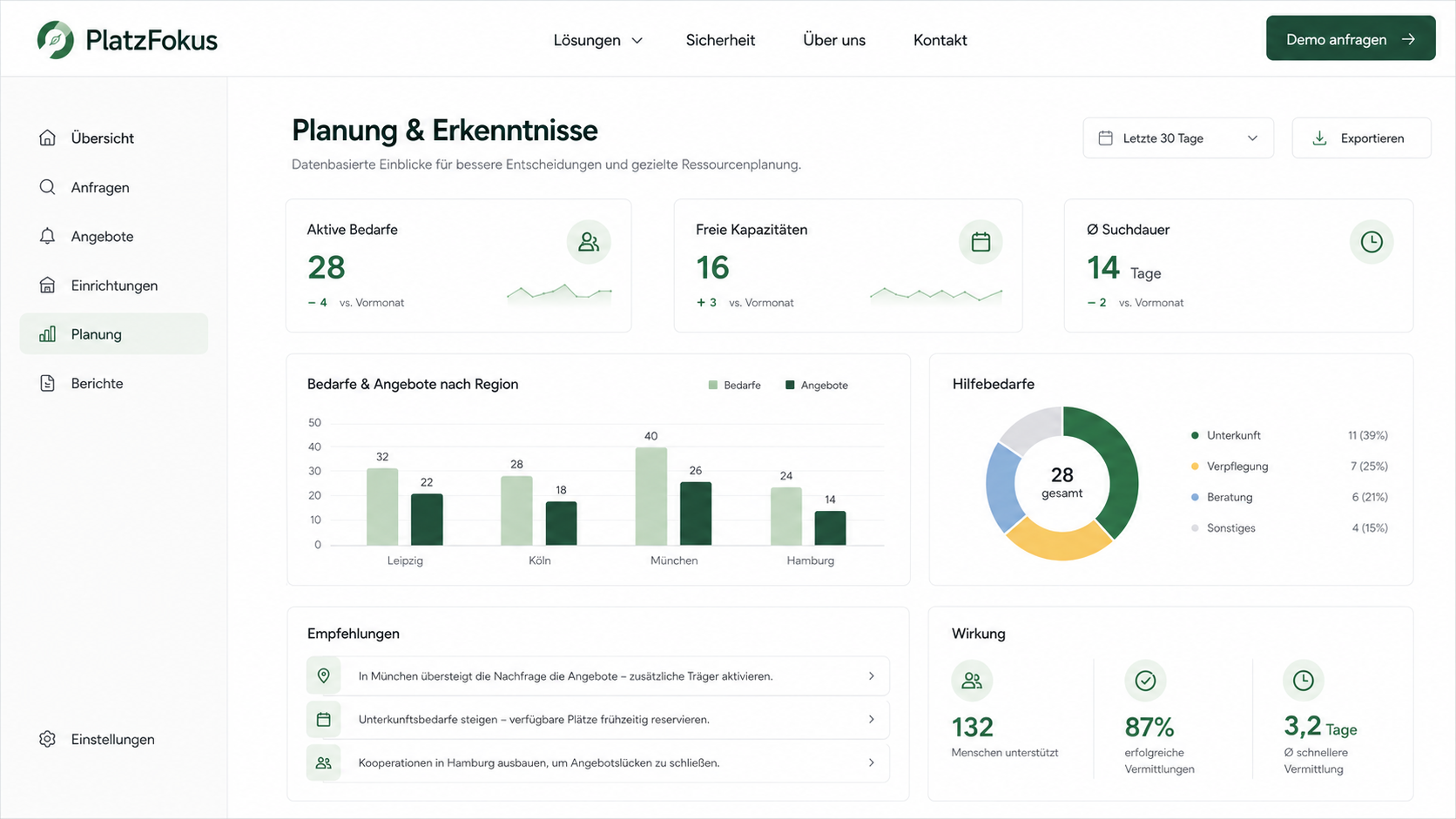Click the Angebote legend color swatch
This screenshot has width=1456, height=819.
[x=790, y=385]
